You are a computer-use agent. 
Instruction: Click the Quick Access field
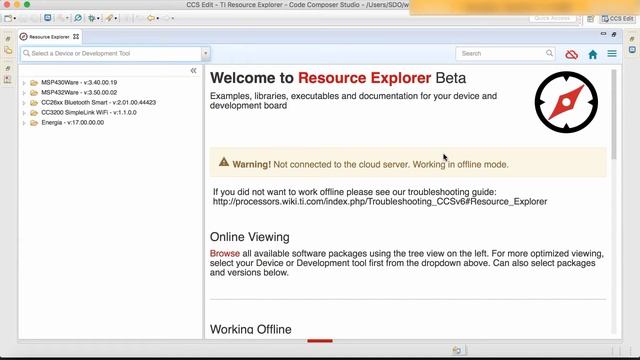(x=552, y=18)
